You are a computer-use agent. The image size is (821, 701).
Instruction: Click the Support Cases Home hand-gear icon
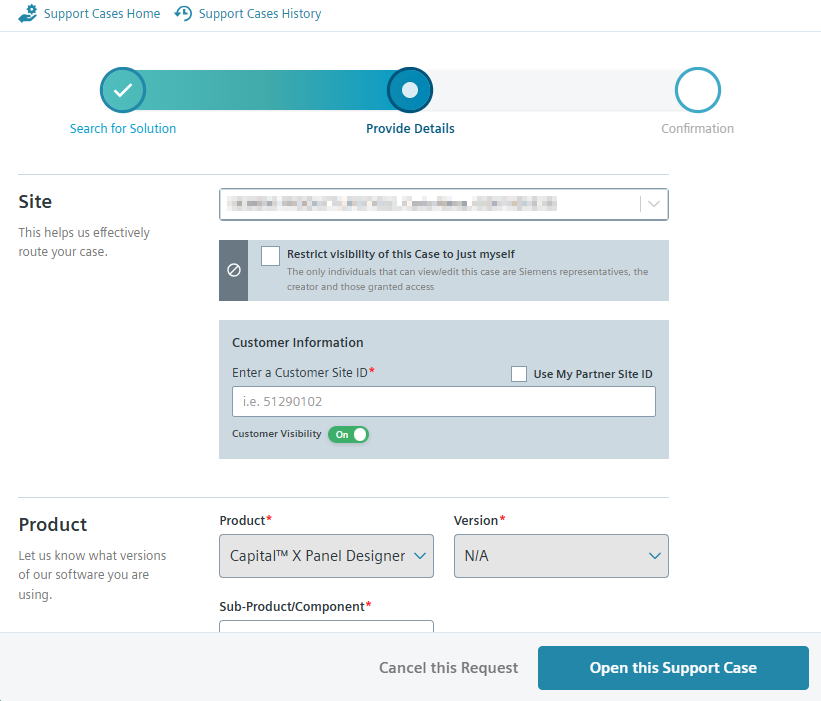(x=28, y=14)
